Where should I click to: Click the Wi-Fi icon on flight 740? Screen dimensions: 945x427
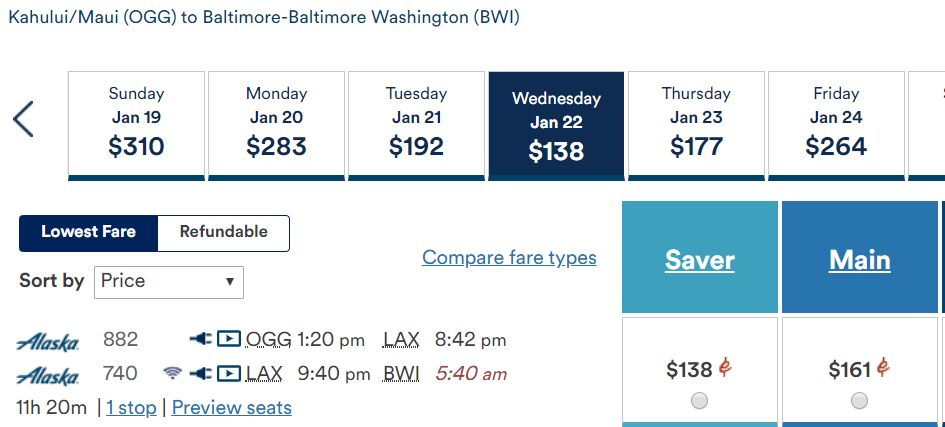pos(172,374)
